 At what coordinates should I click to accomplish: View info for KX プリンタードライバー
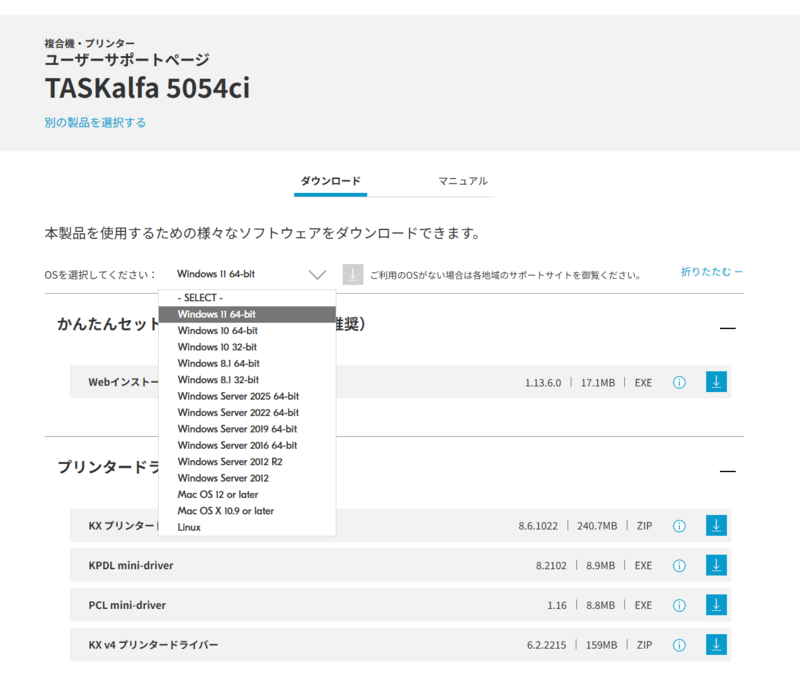[679, 525]
